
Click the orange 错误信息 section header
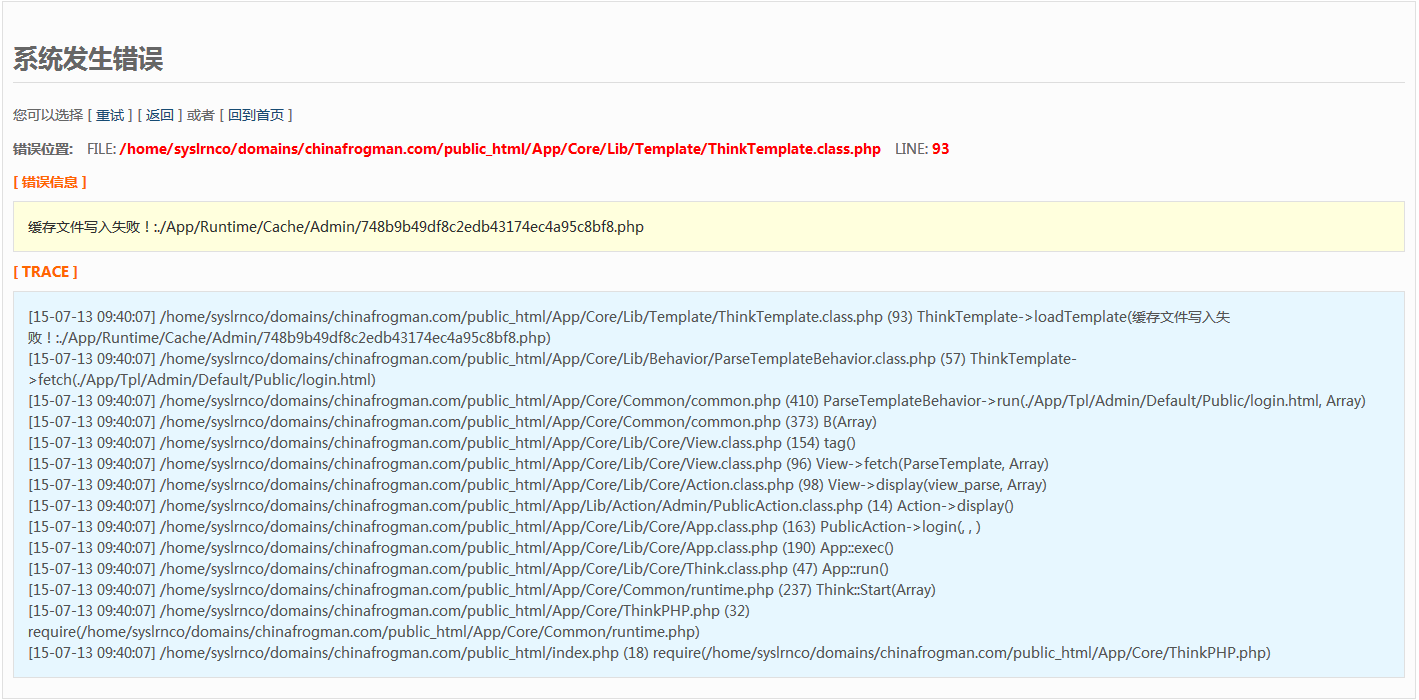coord(50,182)
